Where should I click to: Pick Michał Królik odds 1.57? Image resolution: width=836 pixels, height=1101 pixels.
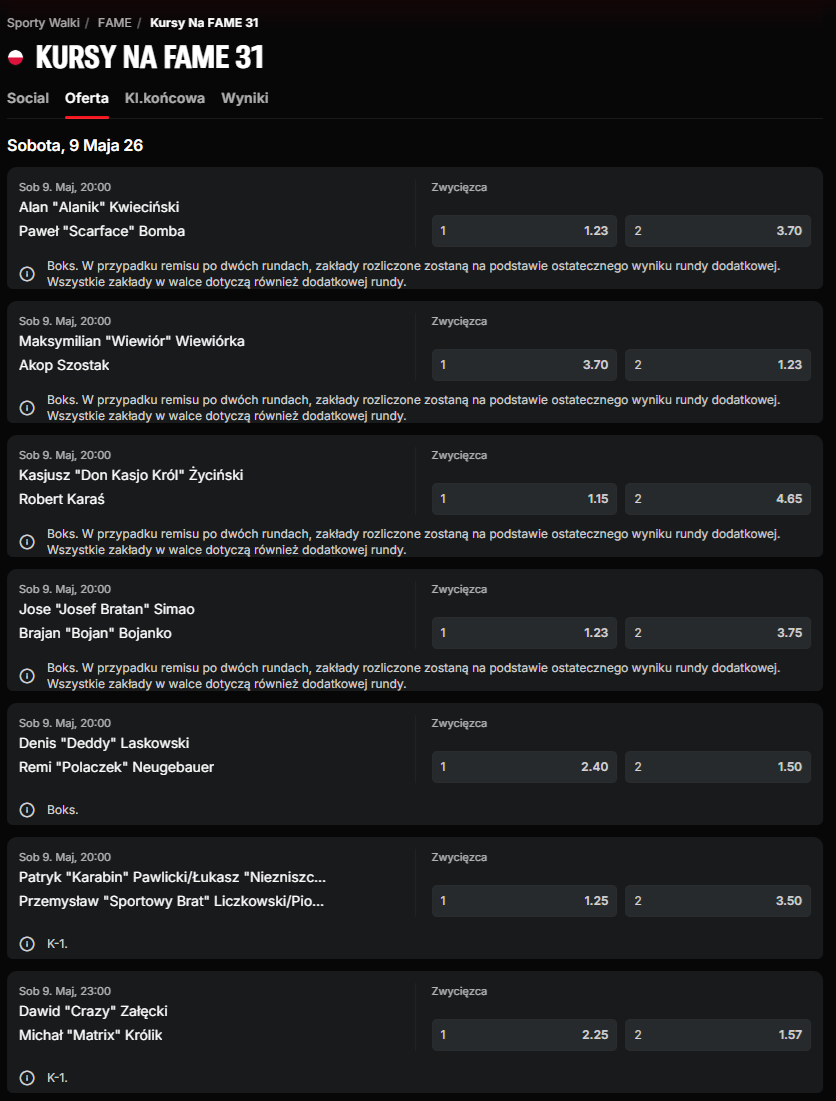point(718,1035)
